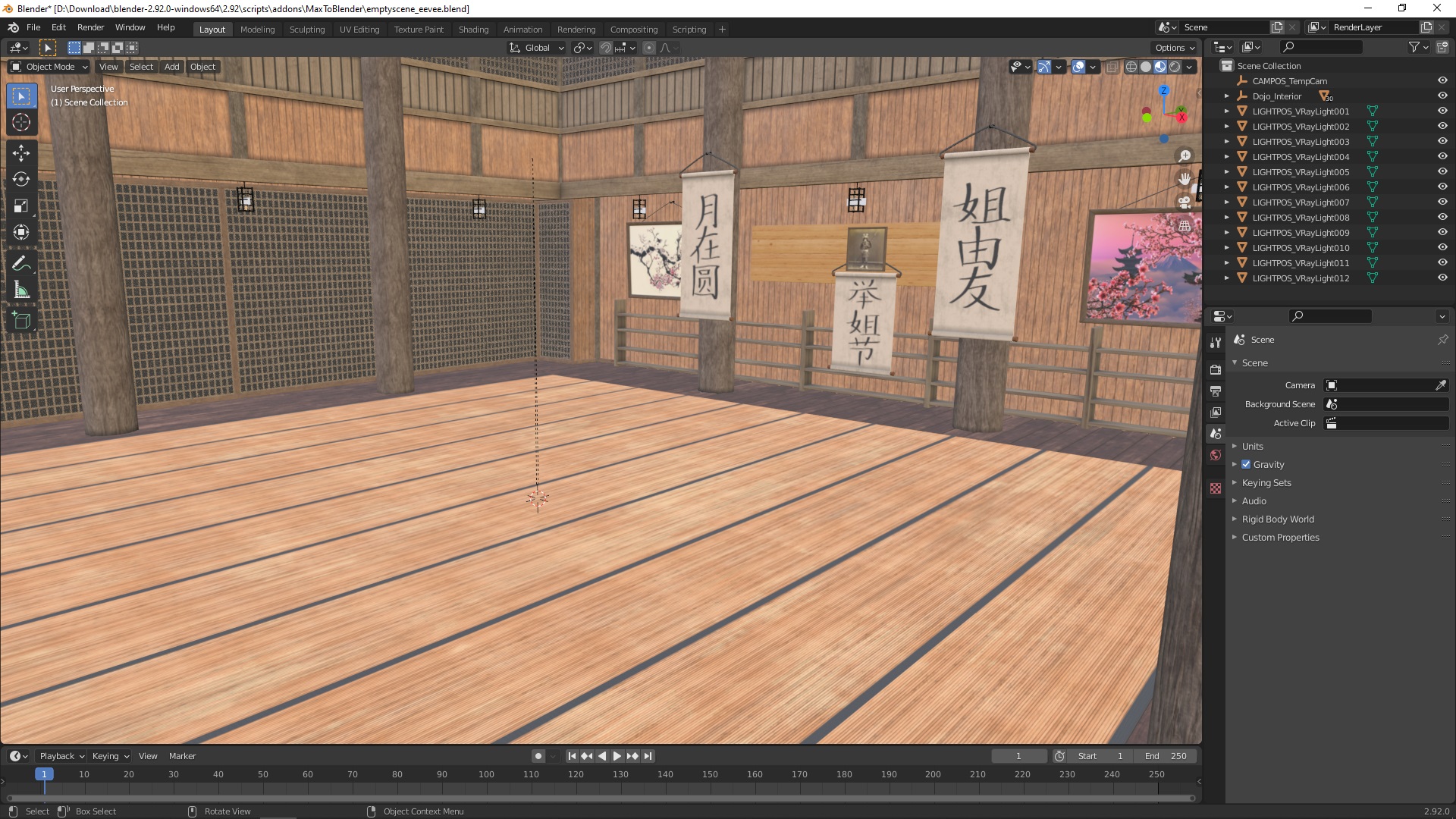Click the Options button in header
The width and height of the screenshot is (1456, 819).
coord(1175,47)
